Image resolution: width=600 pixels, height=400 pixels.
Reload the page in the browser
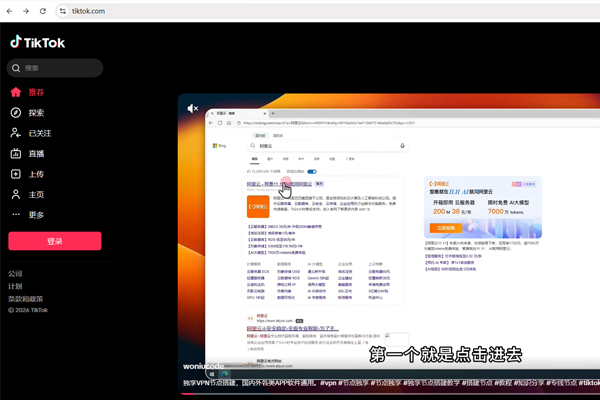[45, 10]
